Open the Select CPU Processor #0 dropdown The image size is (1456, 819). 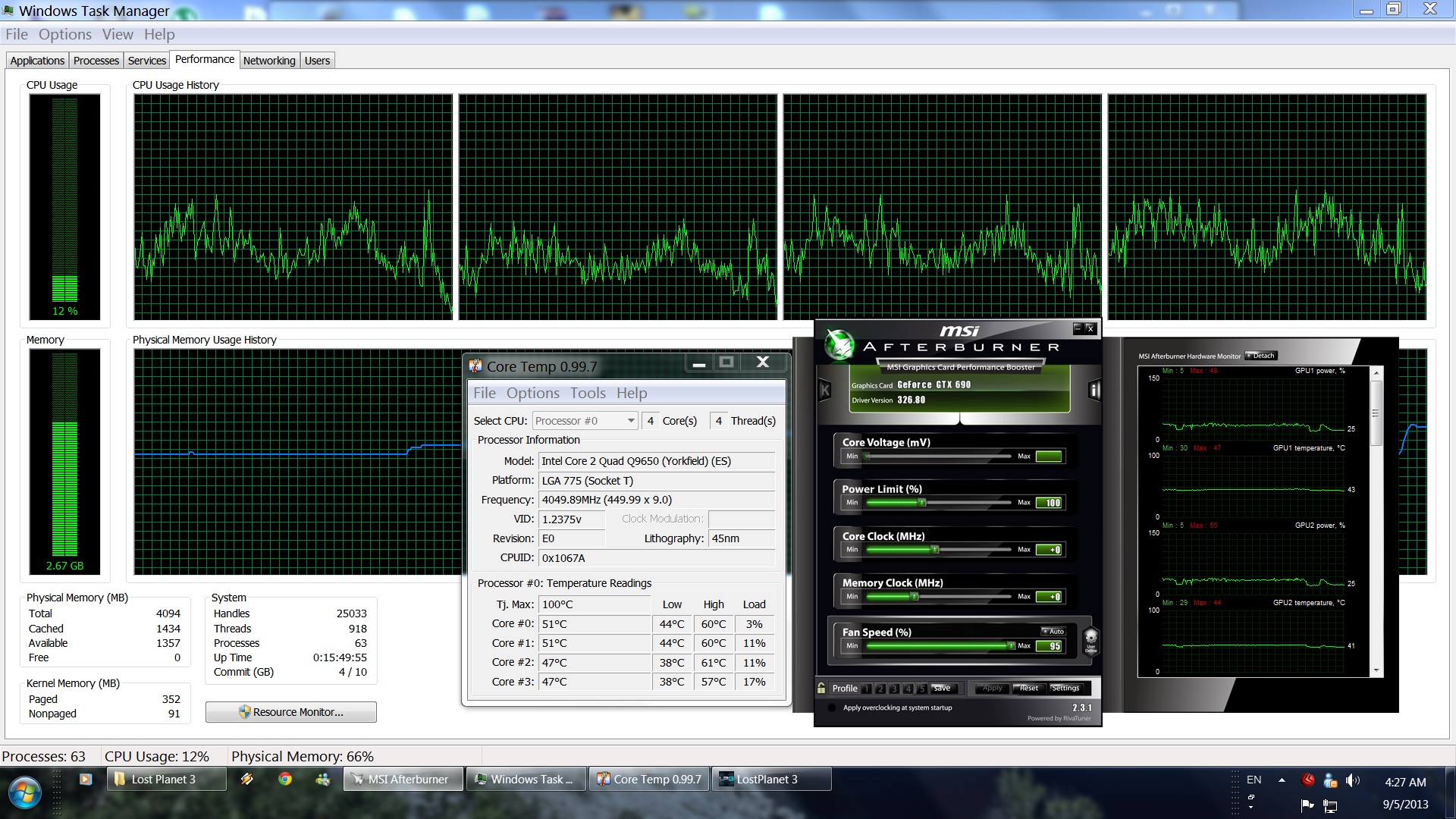coord(585,421)
